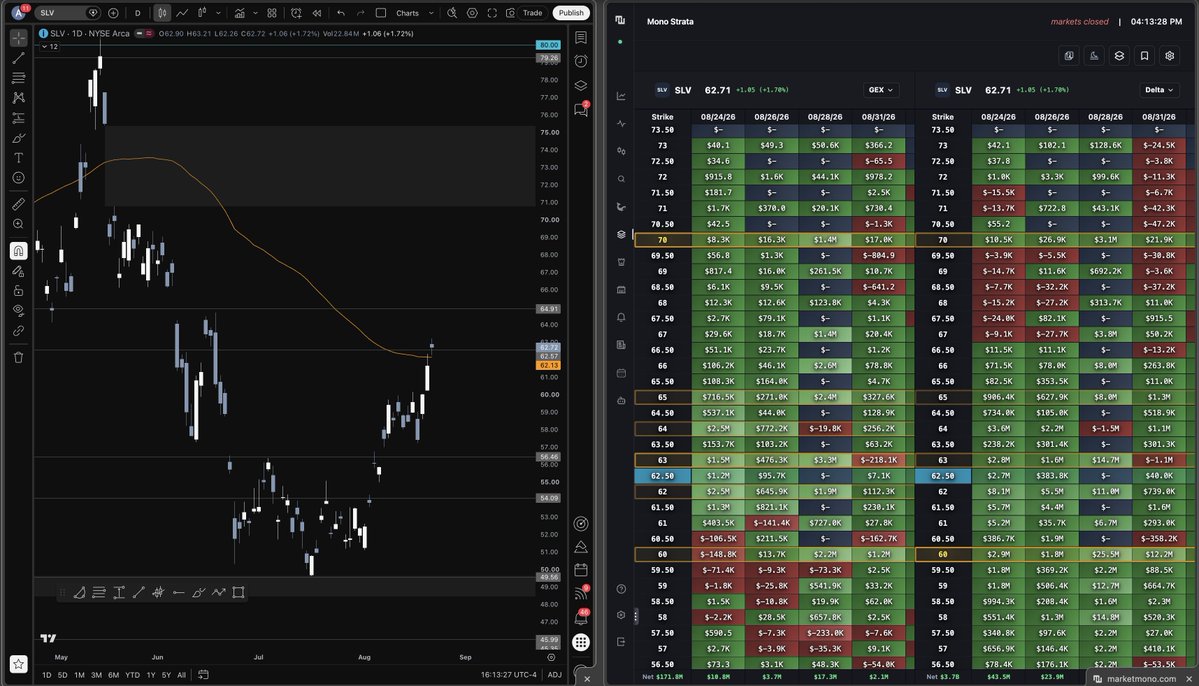
Task: Click the bookmark icon in Mono Strata
Action: pyautogui.click(x=1144, y=56)
